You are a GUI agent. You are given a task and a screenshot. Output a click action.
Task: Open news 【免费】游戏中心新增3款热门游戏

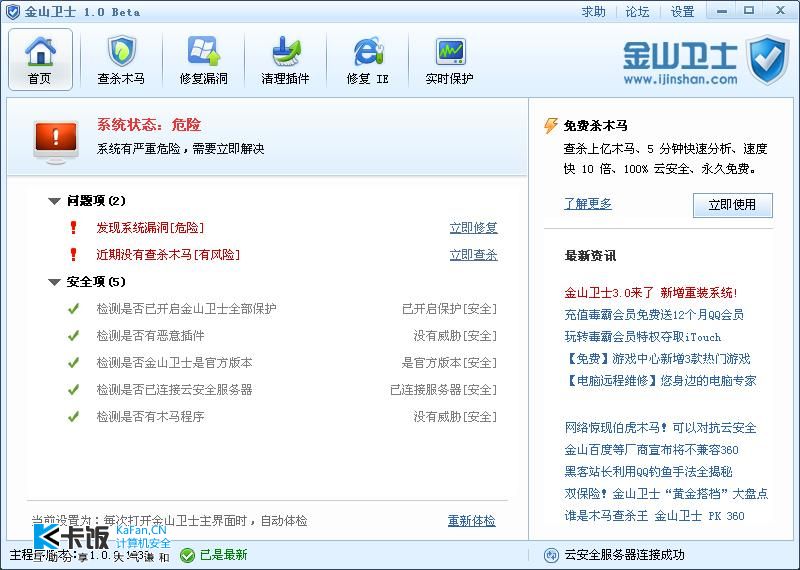[x=657, y=359]
